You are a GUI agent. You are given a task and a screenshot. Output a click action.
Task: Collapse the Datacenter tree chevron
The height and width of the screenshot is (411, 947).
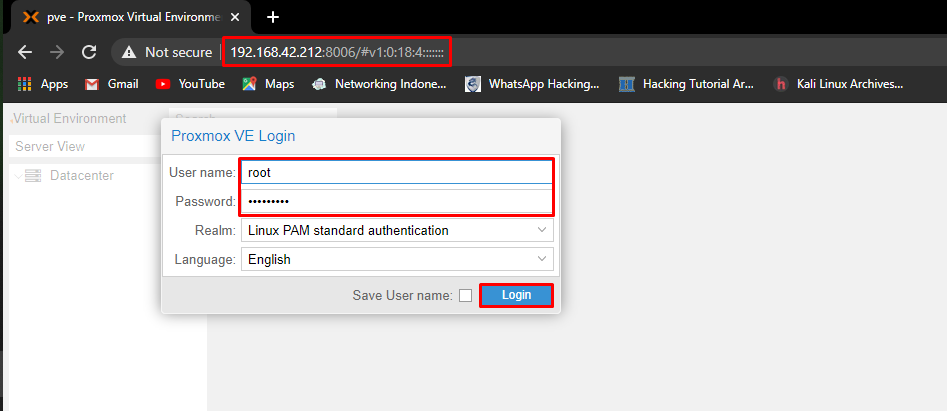tap(18, 176)
